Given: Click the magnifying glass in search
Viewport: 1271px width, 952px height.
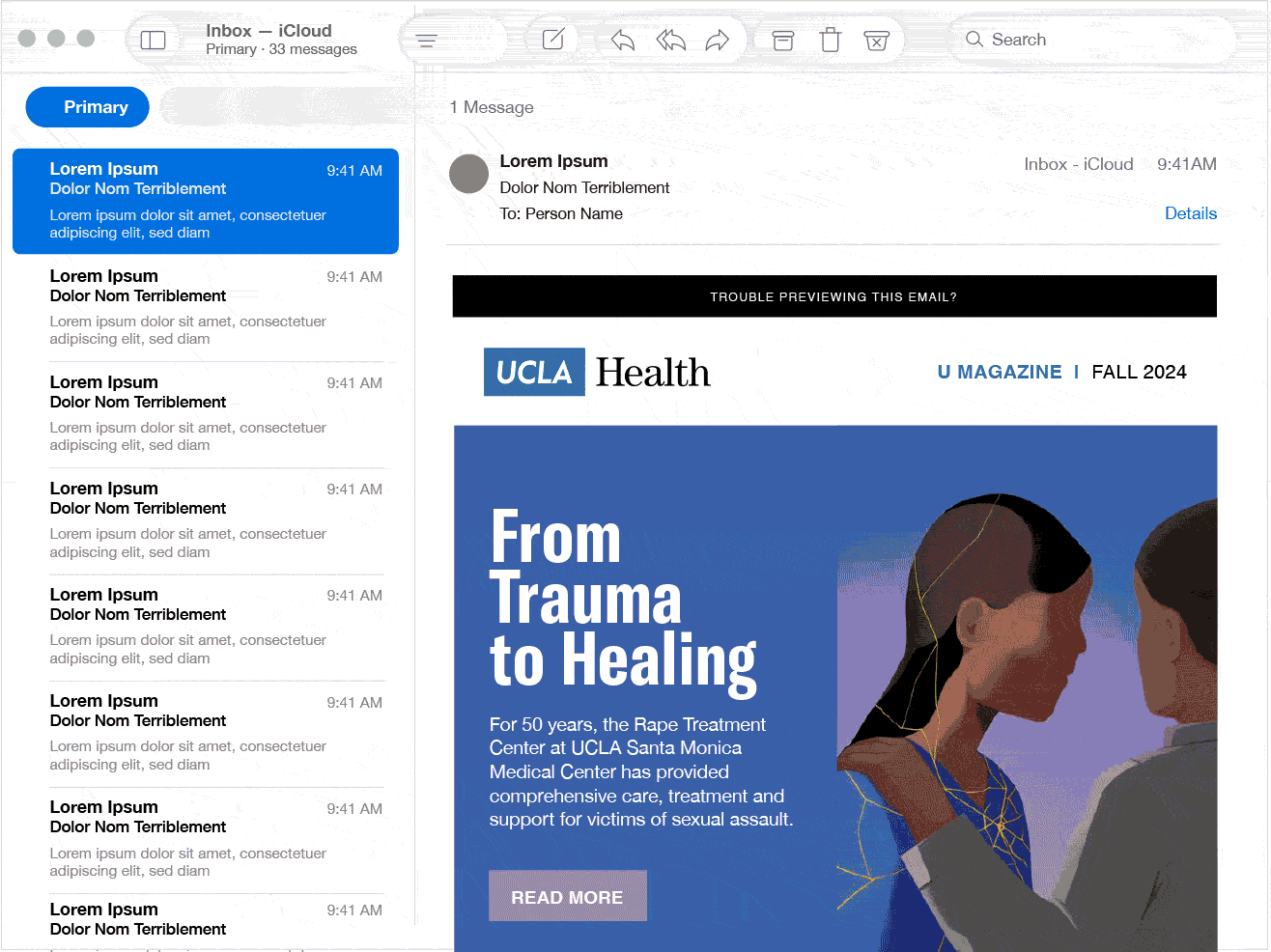Looking at the screenshot, I should (x=976, y=39).
